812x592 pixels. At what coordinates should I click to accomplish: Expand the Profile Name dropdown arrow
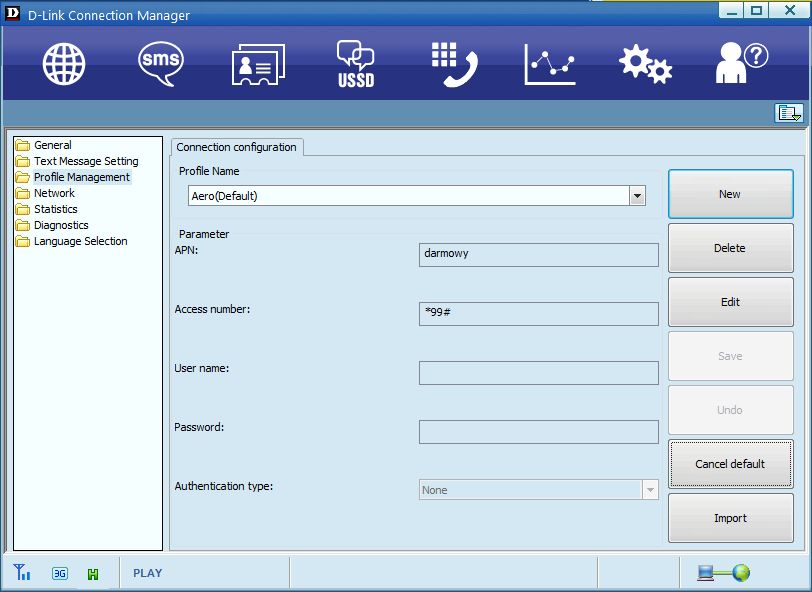637,196
